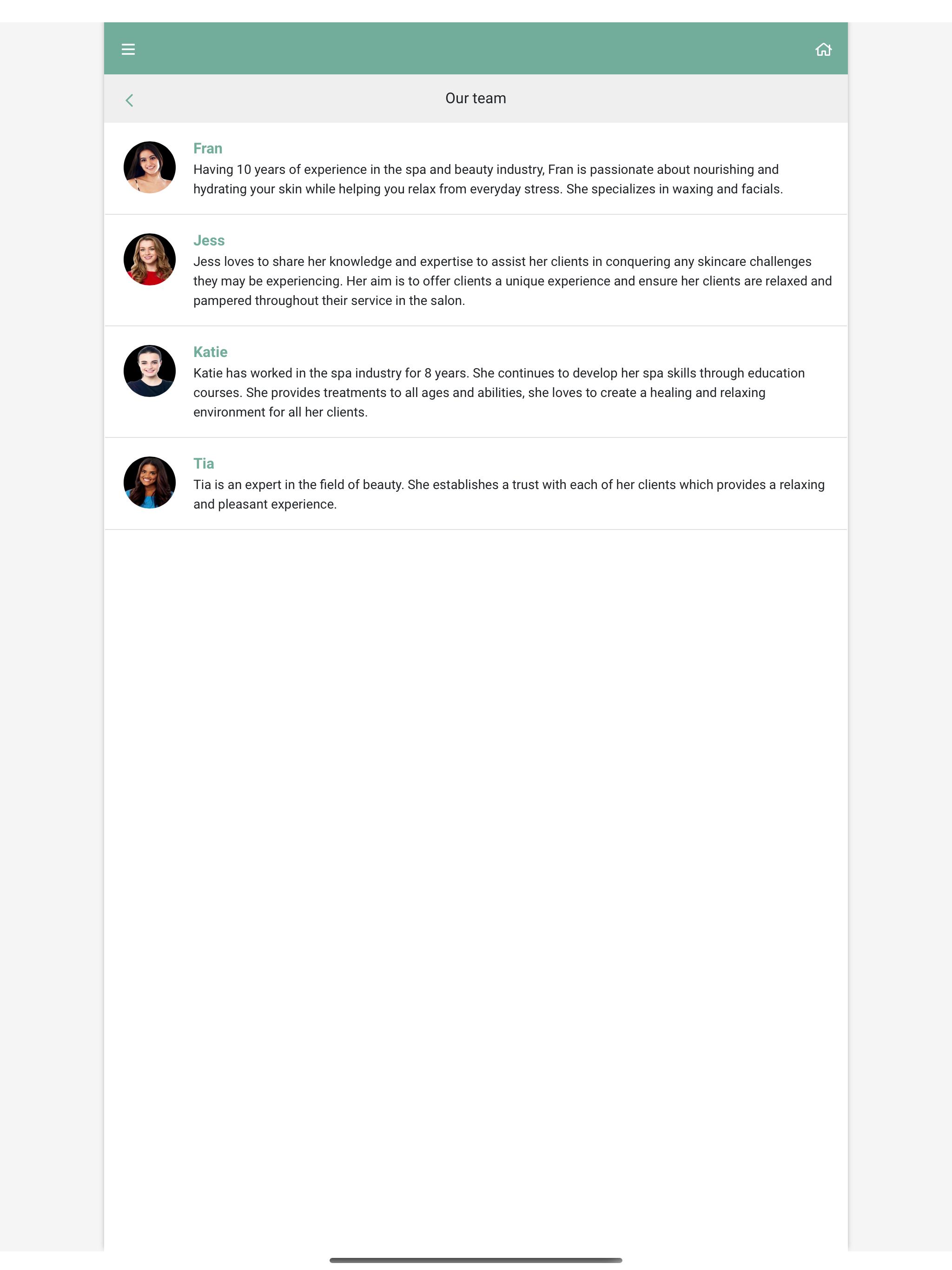Image resolution: width=952 pixels, height=1270 pixels.
Task: Select the name Fran
Action: pos(207,149)
